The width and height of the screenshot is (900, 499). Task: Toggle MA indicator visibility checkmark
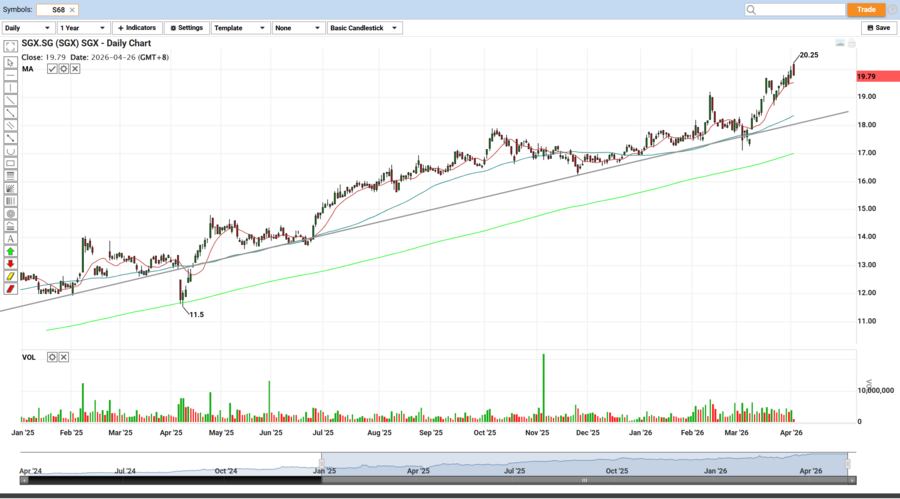click(x=52, y=69)
